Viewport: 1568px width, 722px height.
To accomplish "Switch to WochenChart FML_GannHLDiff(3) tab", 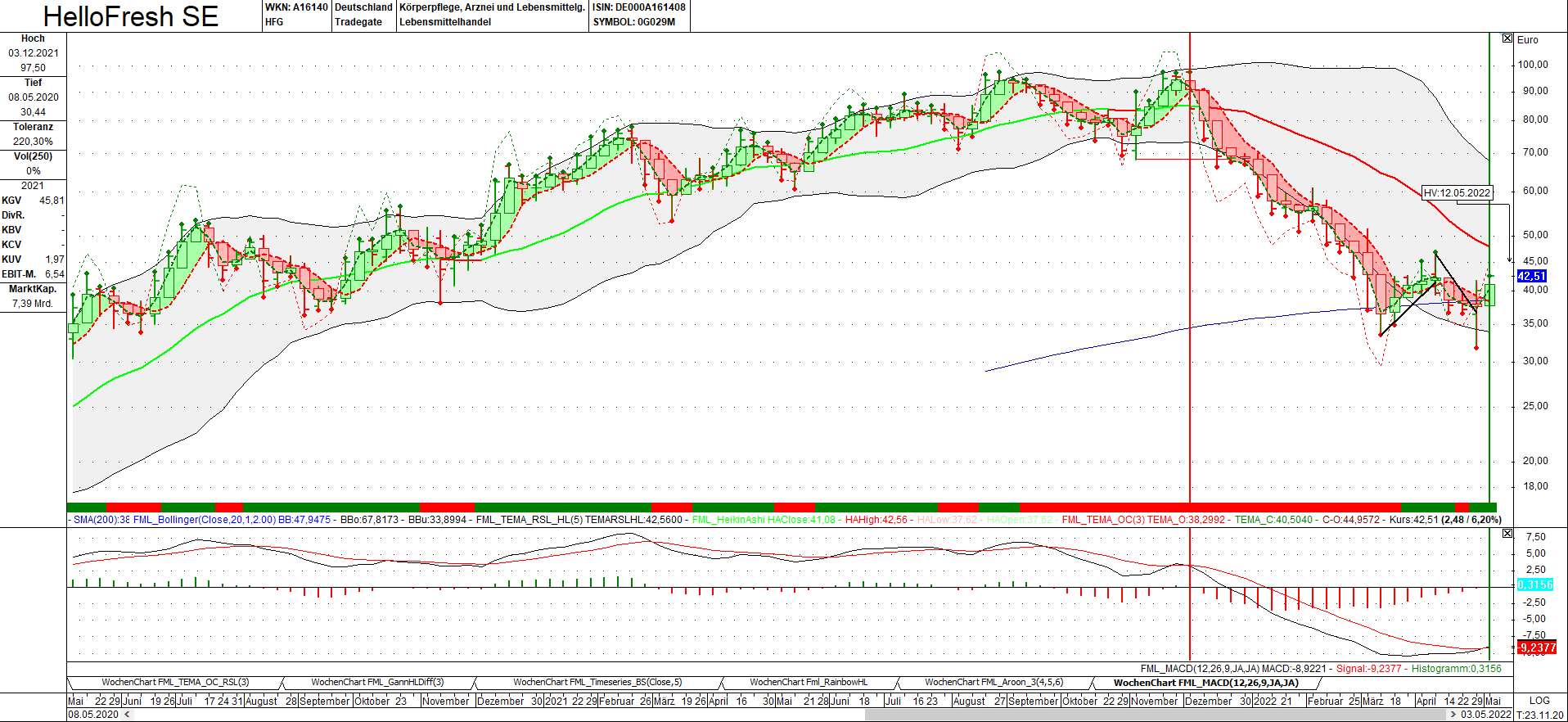I will click(377, 682).
